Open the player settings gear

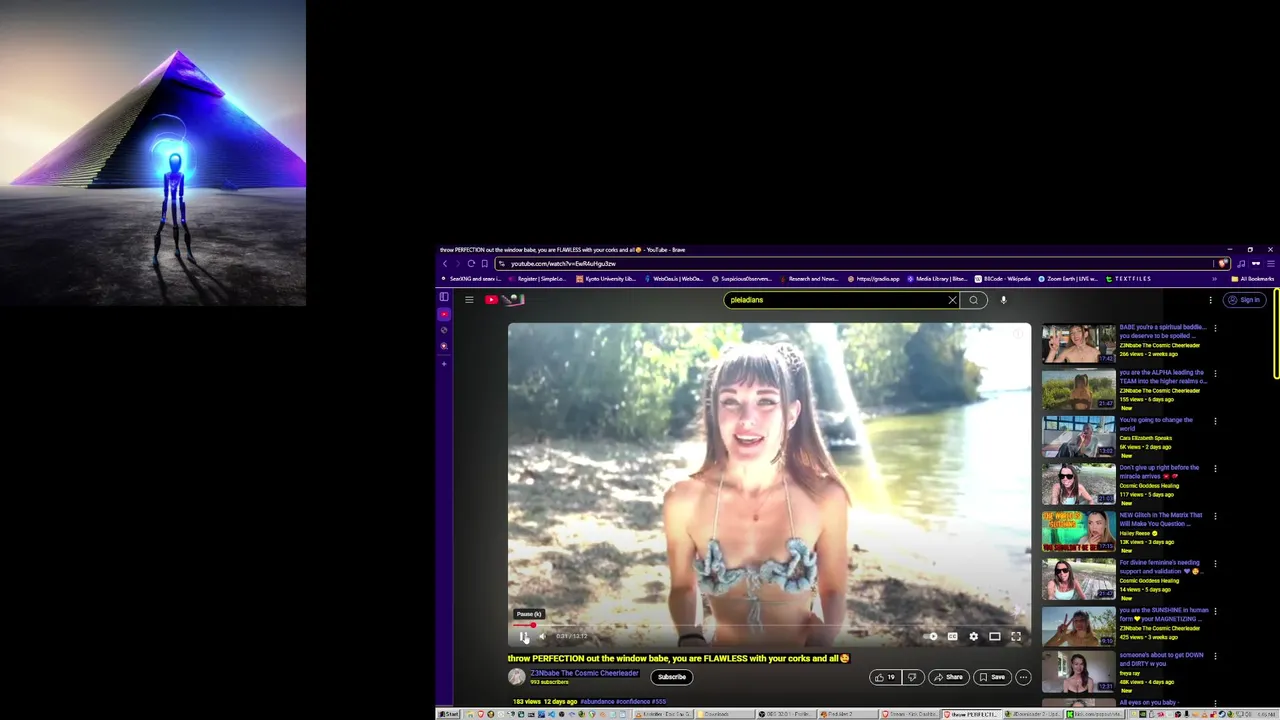(974, 637)
